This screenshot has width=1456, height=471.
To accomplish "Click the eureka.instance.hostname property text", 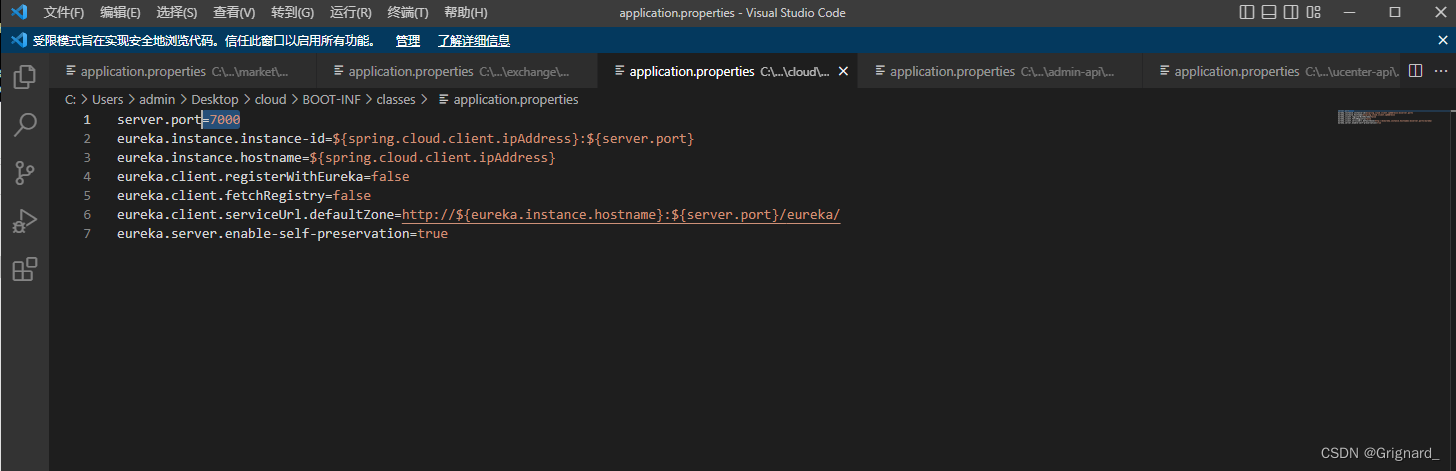I will 209,158.
